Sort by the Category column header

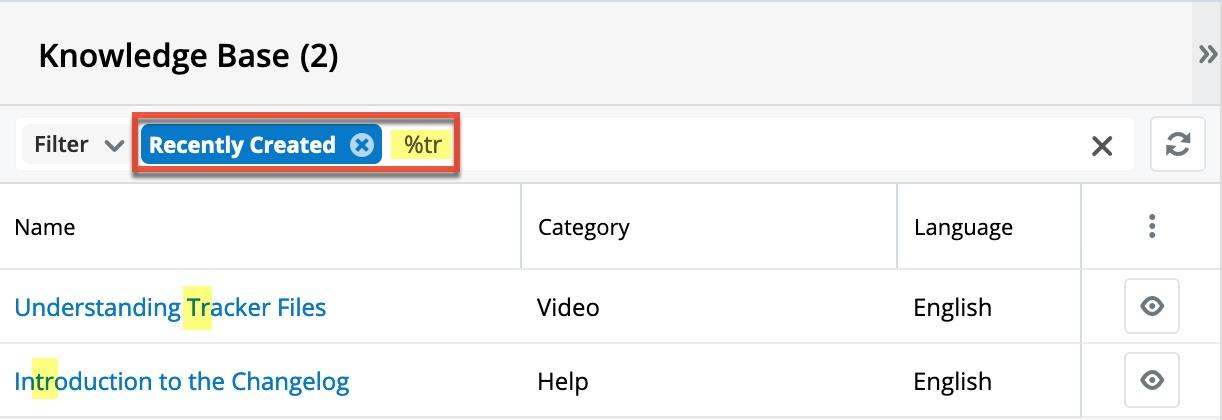pos(583,227)
